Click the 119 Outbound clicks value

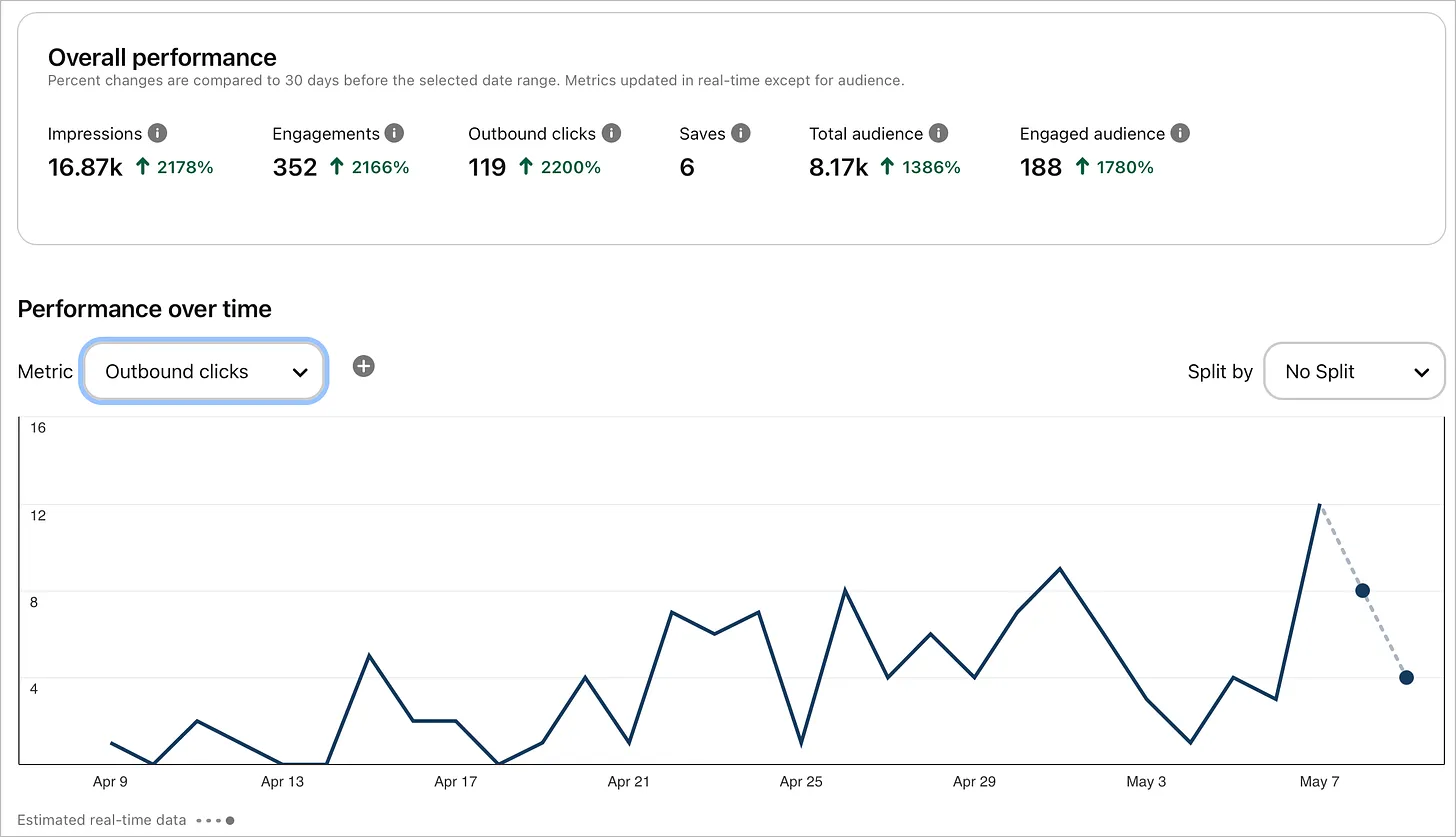[x=487, y=168]
